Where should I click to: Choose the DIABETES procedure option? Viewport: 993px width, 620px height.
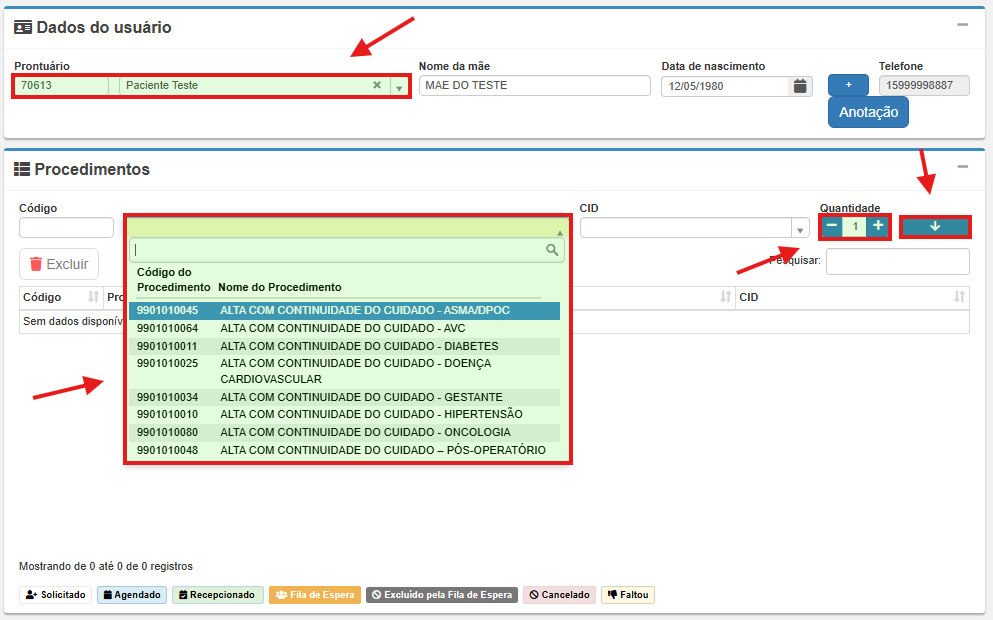(343, 347)
